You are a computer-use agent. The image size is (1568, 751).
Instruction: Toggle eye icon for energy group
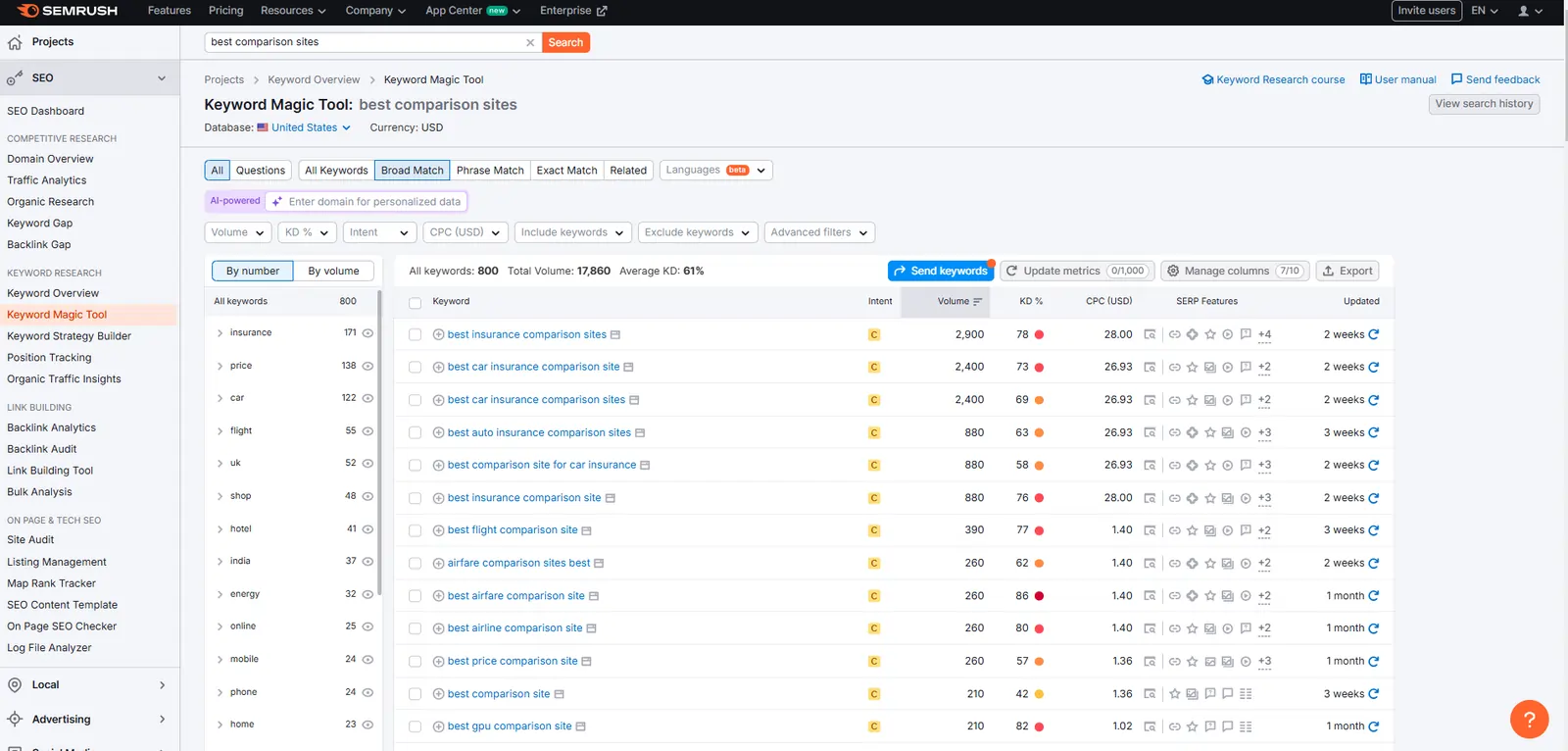tap(367, 594)
